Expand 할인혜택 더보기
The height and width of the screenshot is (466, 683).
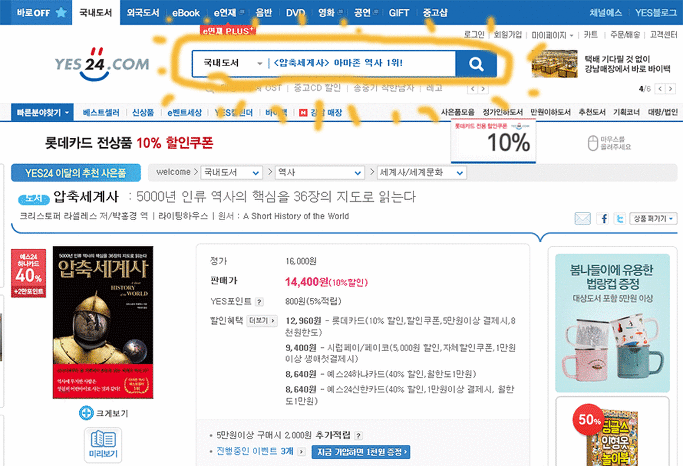(262, 321)
